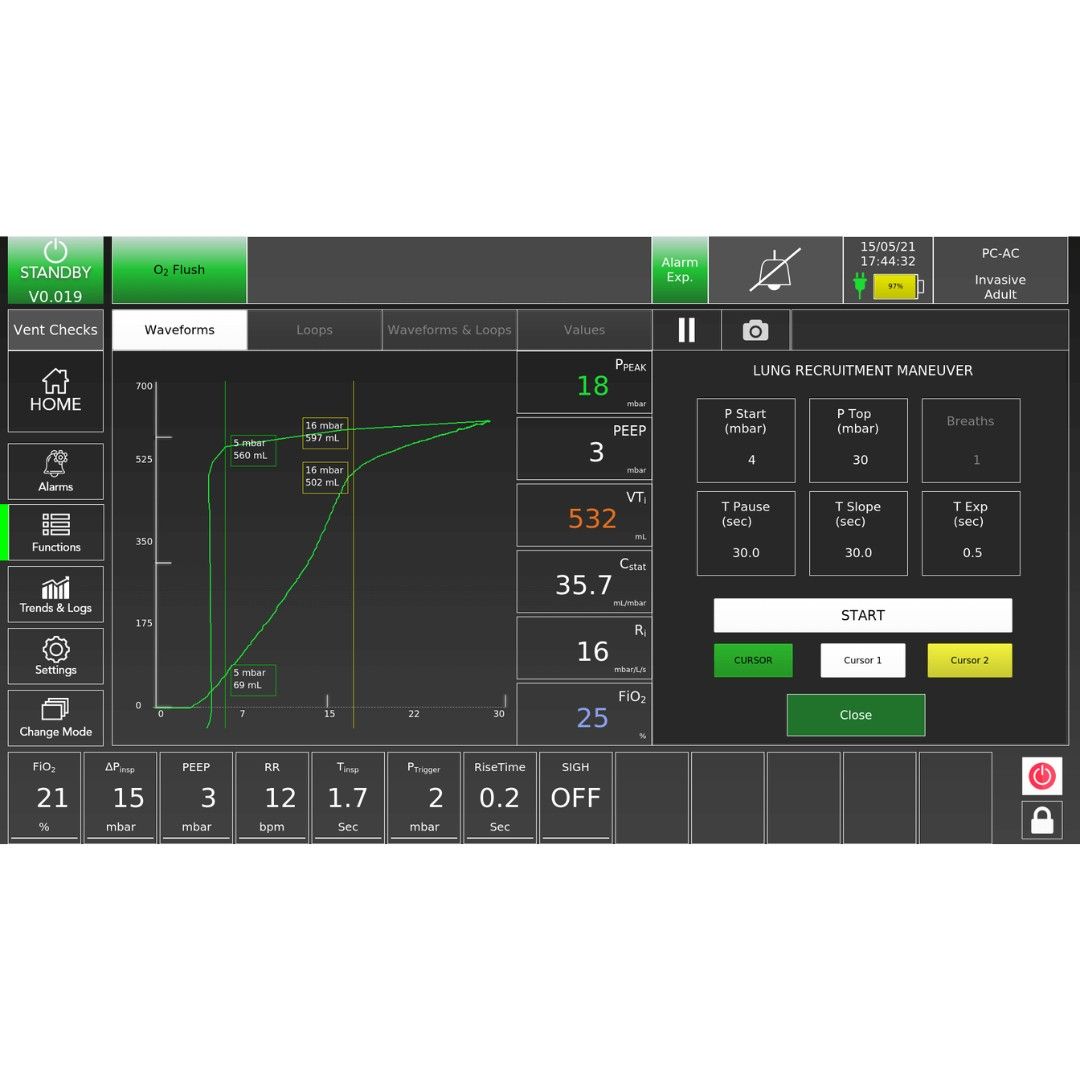Image resolution: width=1080 pixels, height=1080 pixels.
Task: Toggle the green CURSOR button
Action: (x=753, y=660)
